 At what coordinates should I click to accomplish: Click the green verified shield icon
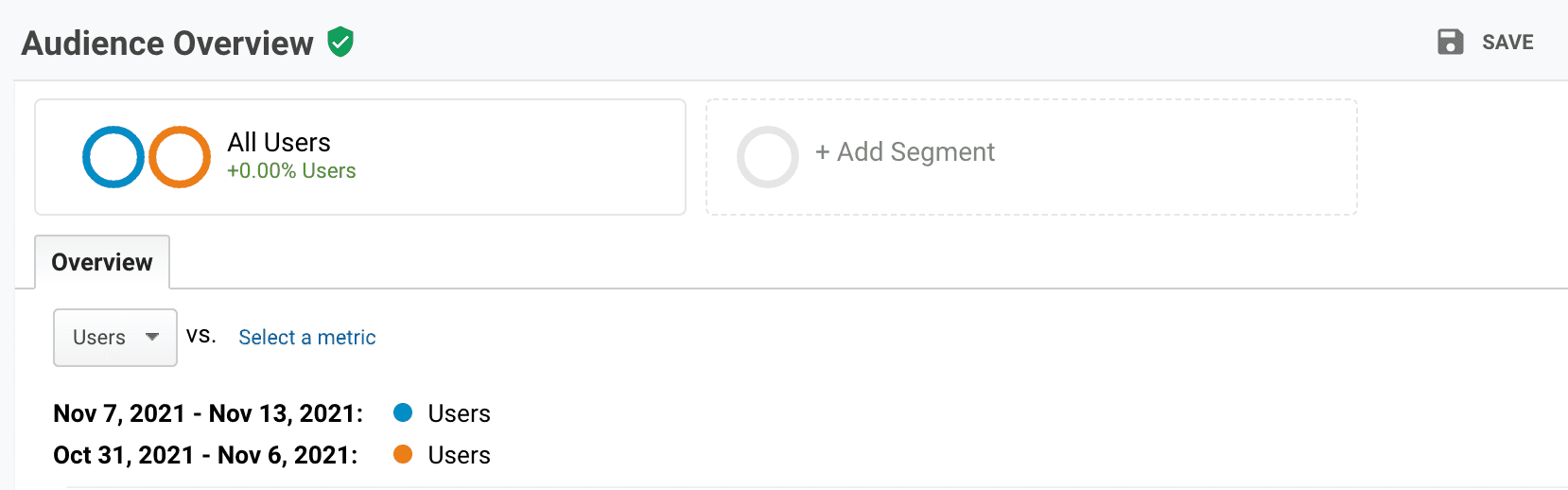[x=340, y=43]
